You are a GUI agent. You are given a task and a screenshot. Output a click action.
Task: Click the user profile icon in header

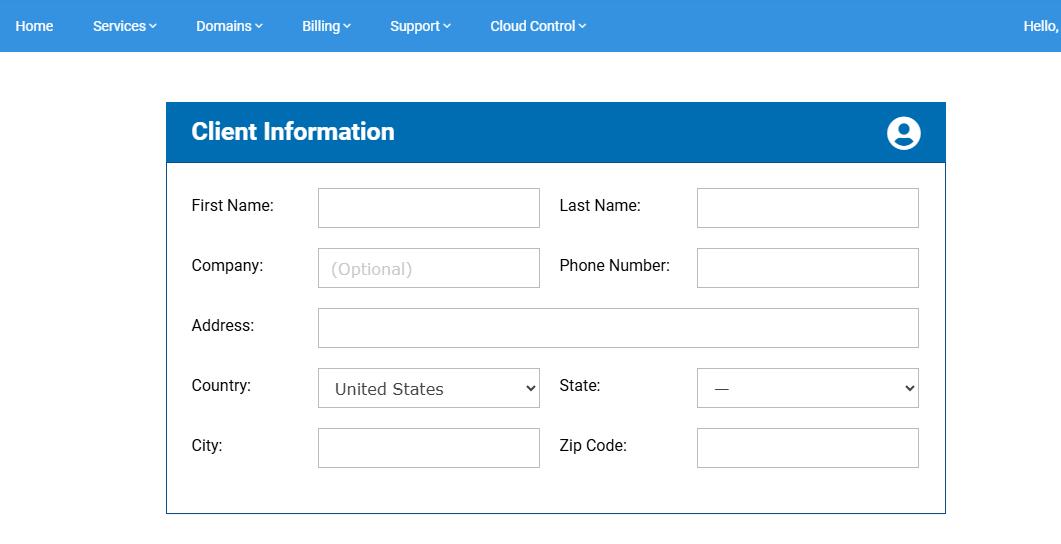click(x=903, y=133)
